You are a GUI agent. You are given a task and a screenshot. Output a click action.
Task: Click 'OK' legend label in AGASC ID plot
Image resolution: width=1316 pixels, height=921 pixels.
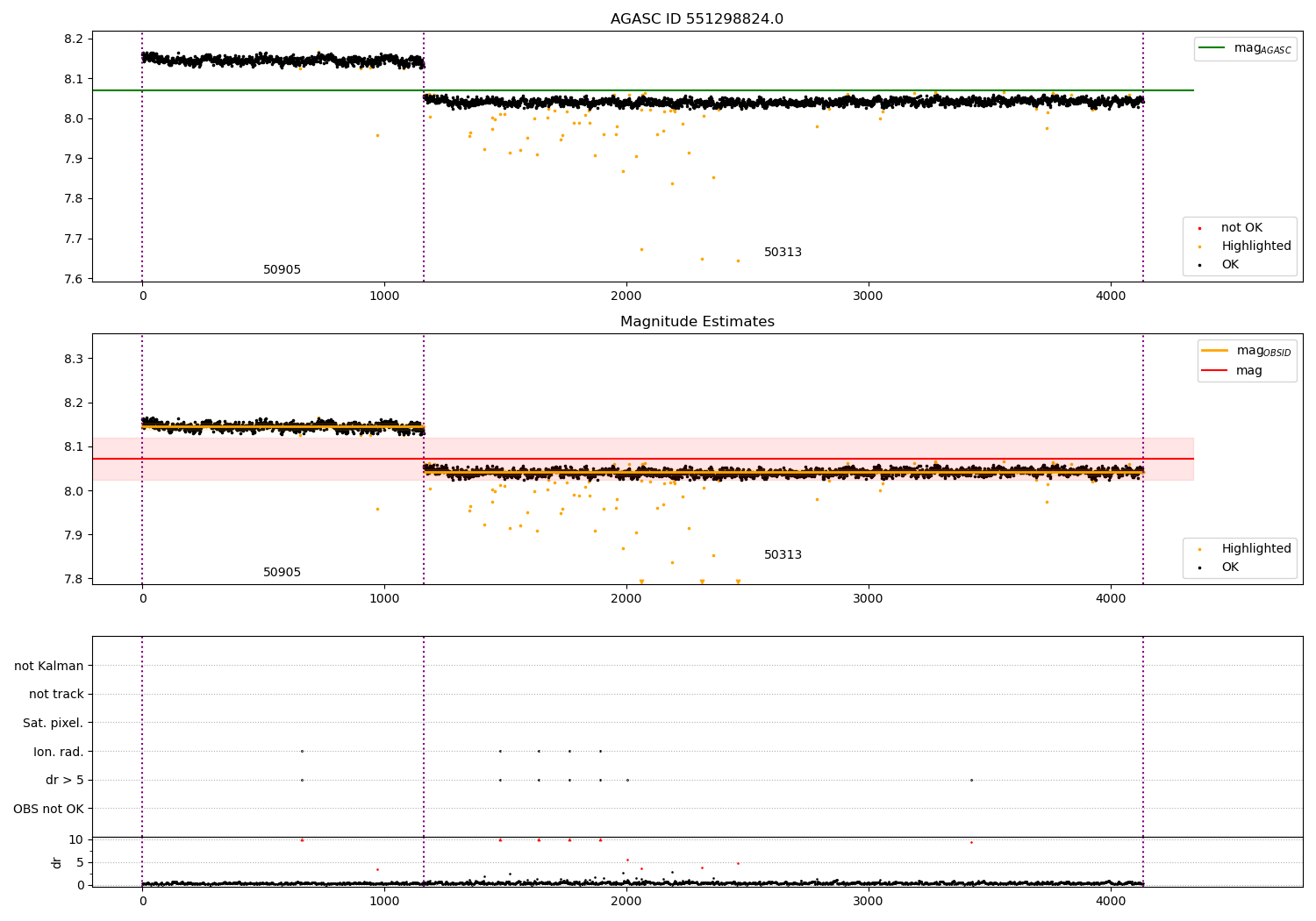1230,265
